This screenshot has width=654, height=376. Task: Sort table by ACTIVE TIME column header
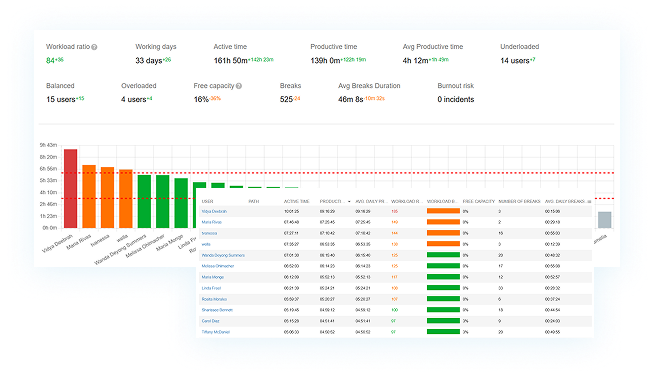point(297,202)
